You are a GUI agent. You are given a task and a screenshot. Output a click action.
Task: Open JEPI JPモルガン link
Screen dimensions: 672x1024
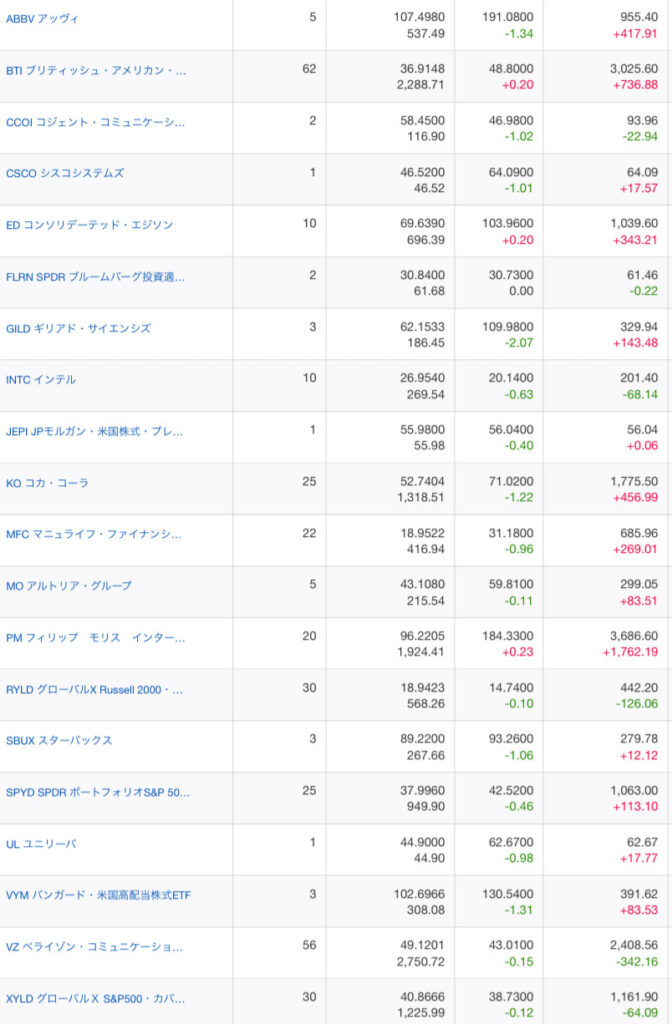pyautogui.click(x=95, y=431)
